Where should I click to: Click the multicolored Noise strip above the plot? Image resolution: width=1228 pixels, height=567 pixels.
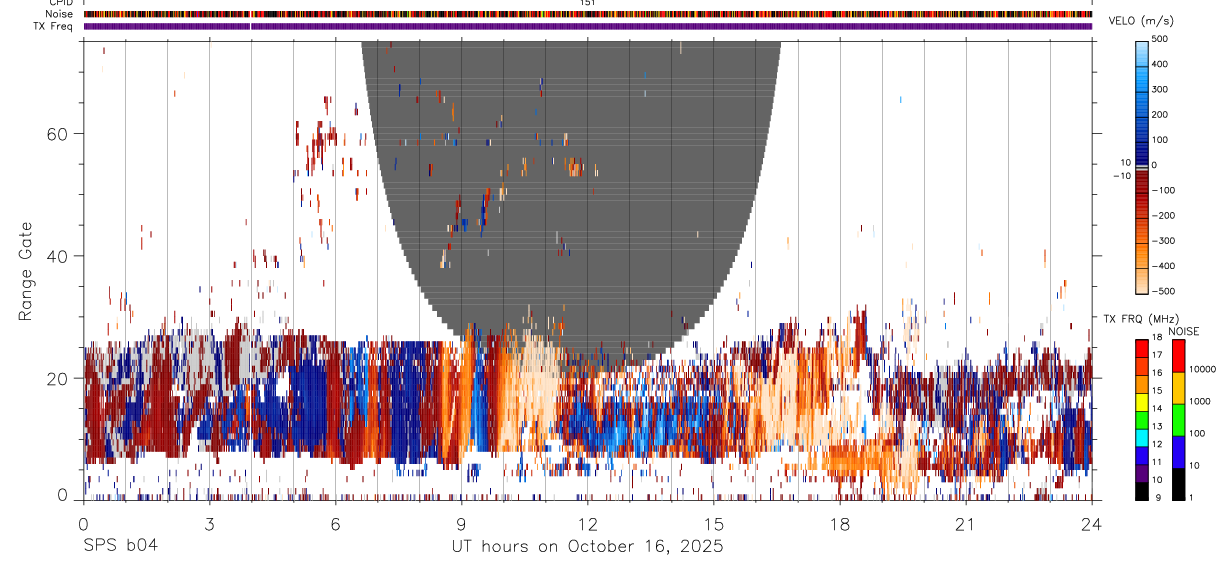pyautogui.click(x=587, y=14)
